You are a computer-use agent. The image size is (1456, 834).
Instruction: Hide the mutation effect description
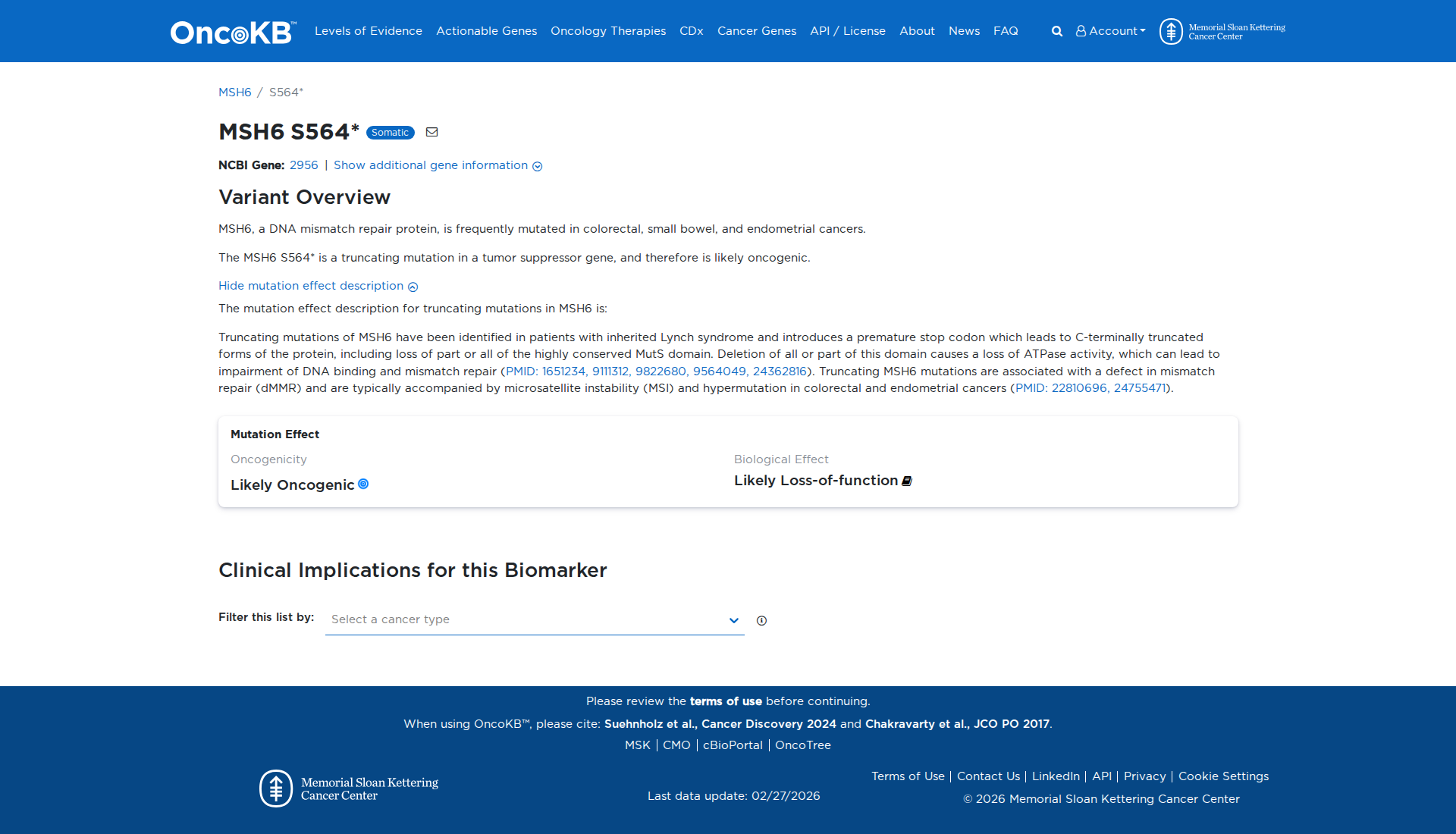pos(311,286)
